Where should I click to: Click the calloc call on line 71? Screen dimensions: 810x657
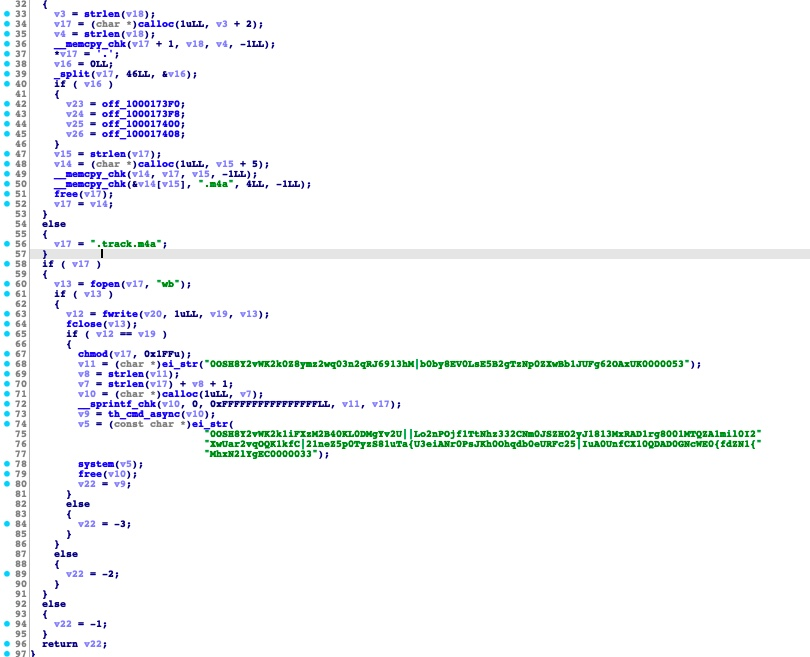tap(180, 394)
